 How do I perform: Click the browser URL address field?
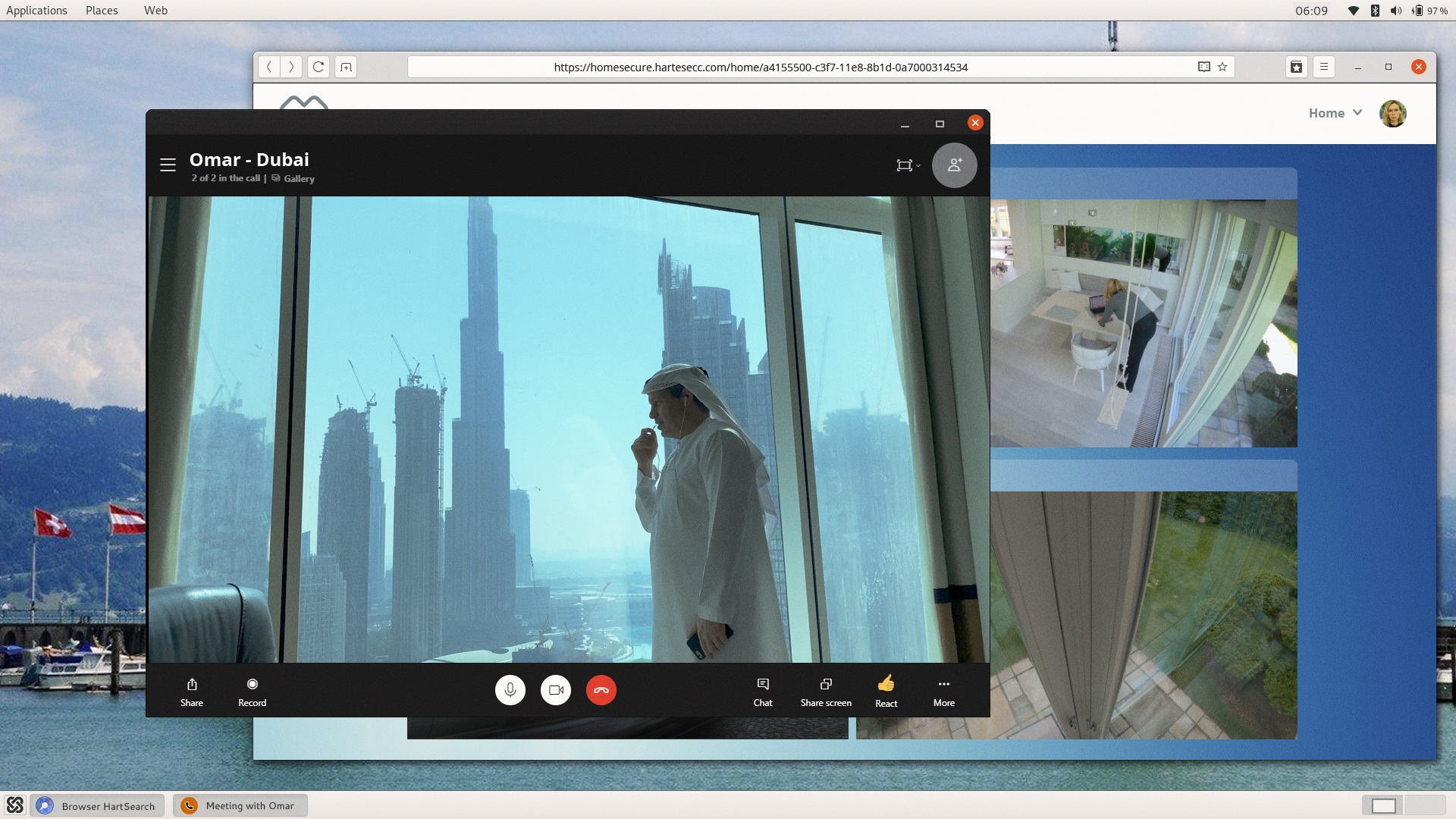click(760, 67)
